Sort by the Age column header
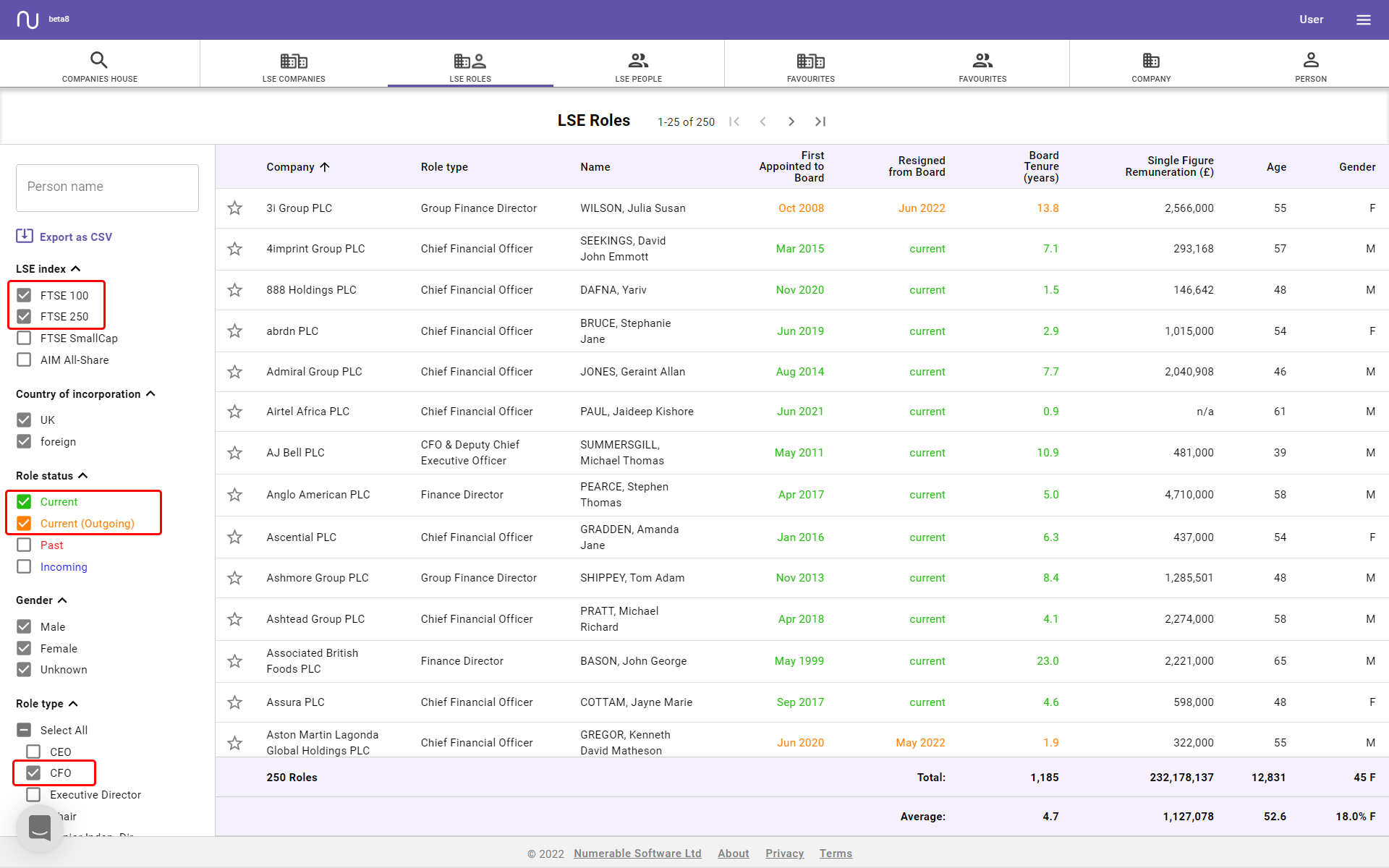Viewport: 1389px width, 868px height. 1276,167
